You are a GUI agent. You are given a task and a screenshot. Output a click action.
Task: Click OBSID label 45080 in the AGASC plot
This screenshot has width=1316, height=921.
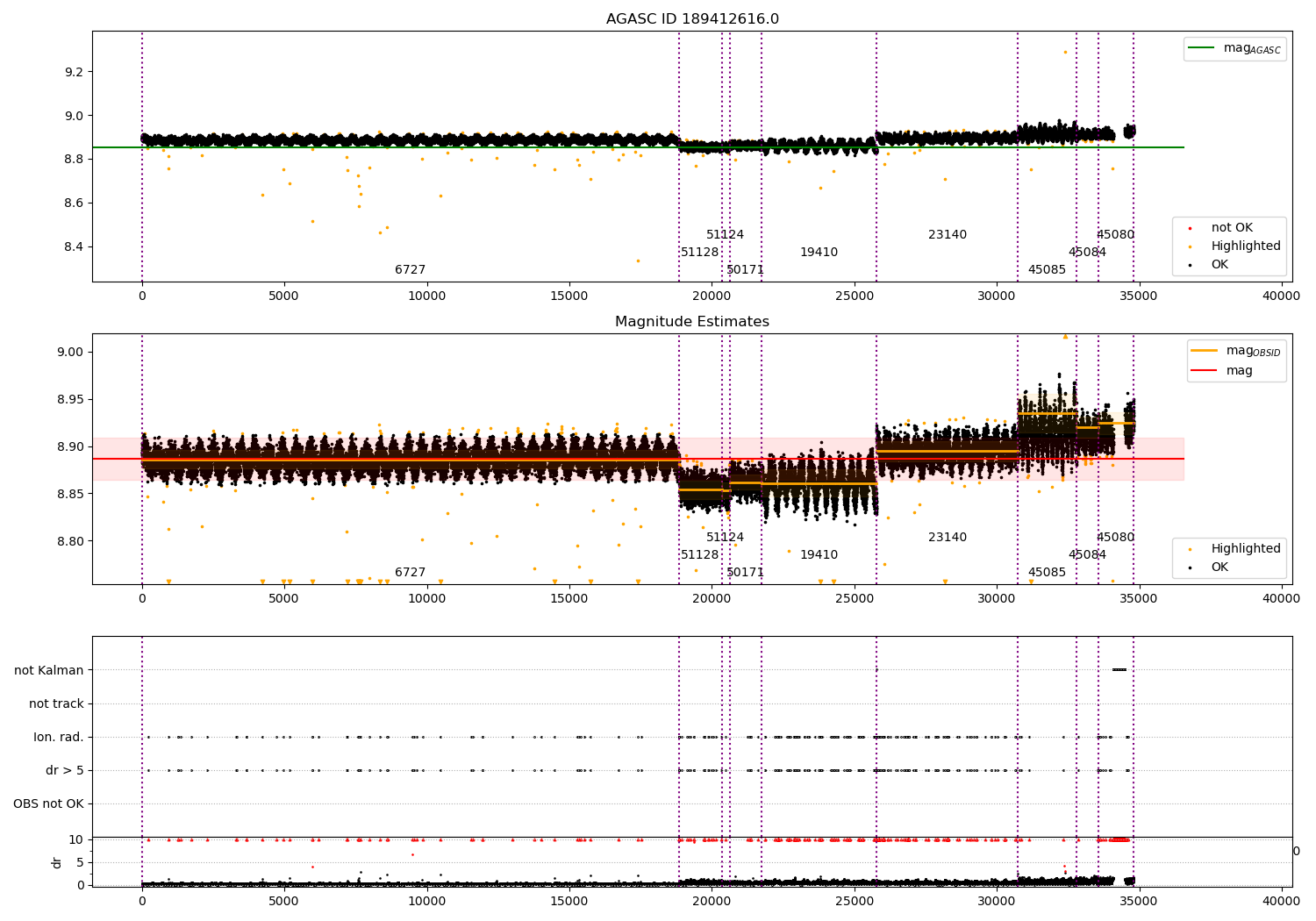point(1115,235)
